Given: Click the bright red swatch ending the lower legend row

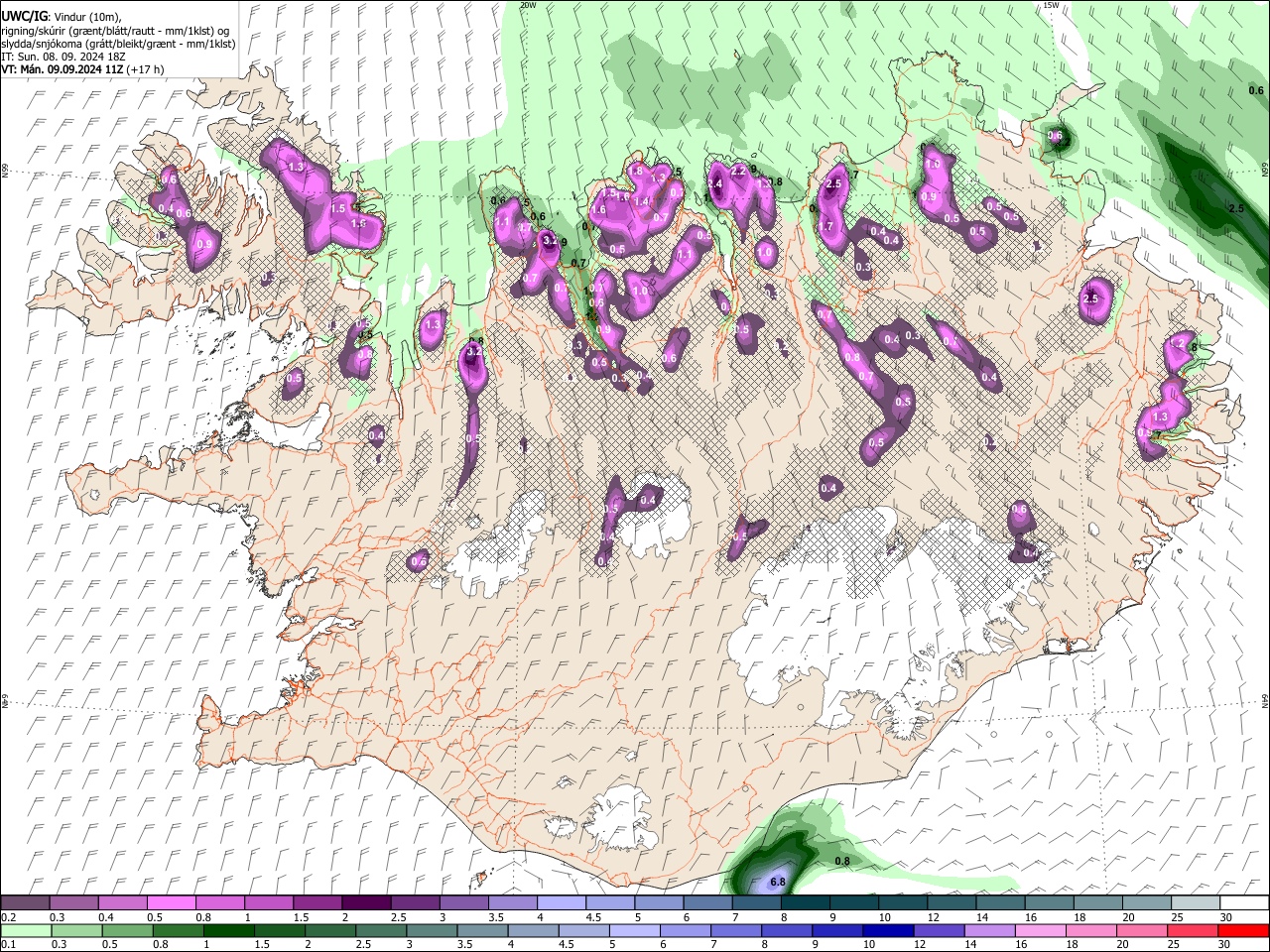Looking at the screenshot, I should 1243,930.
